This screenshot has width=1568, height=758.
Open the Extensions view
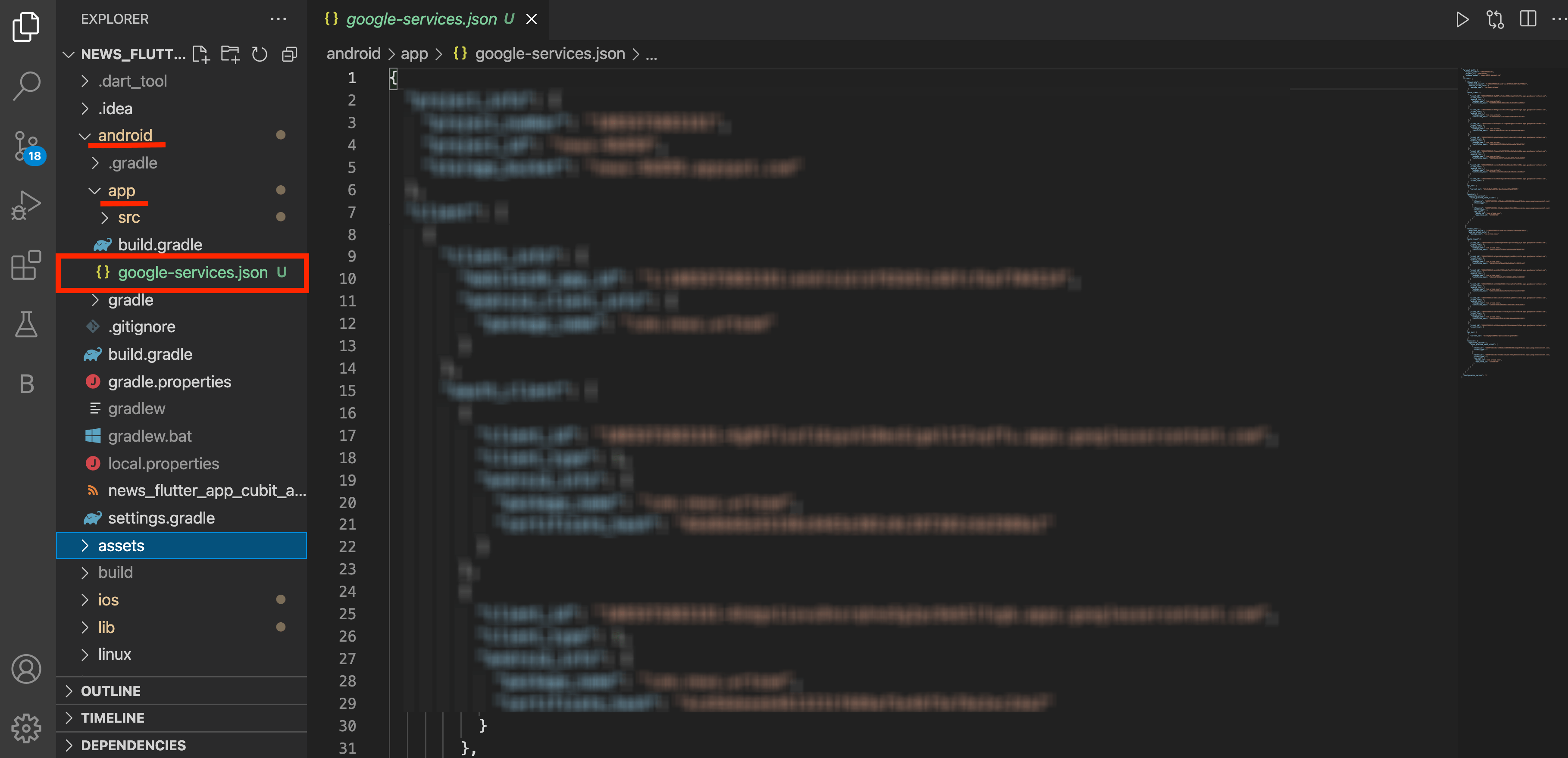click(x=26, y=265)
